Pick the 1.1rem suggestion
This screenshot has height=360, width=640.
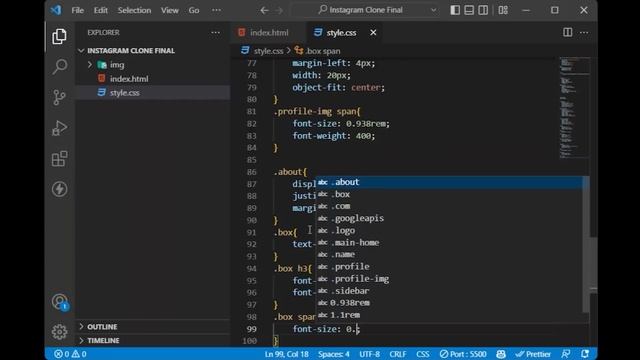[x=450, y=315]
